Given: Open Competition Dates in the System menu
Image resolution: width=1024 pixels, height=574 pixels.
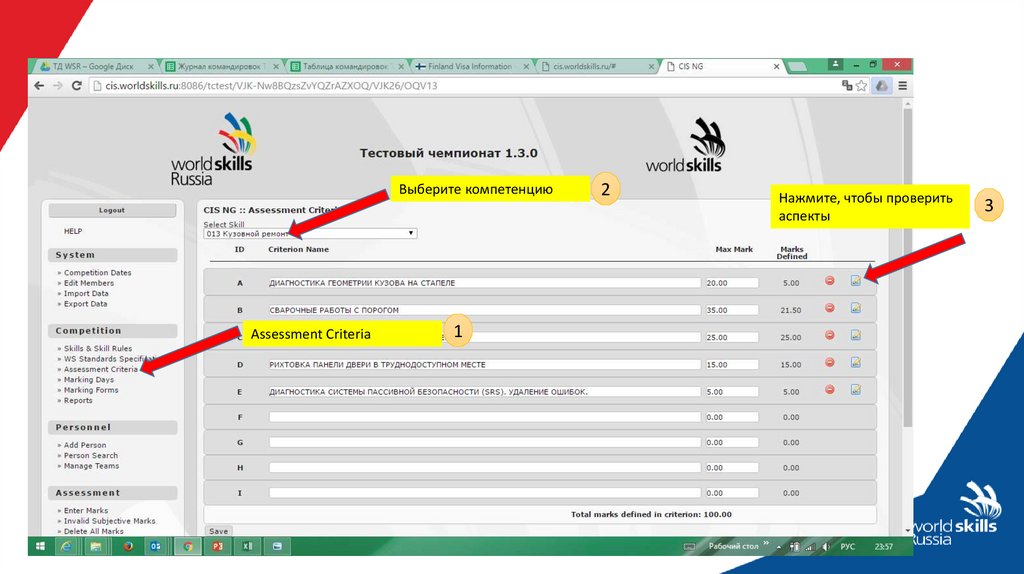Looking at the screenshot, I should pos(97,273).
